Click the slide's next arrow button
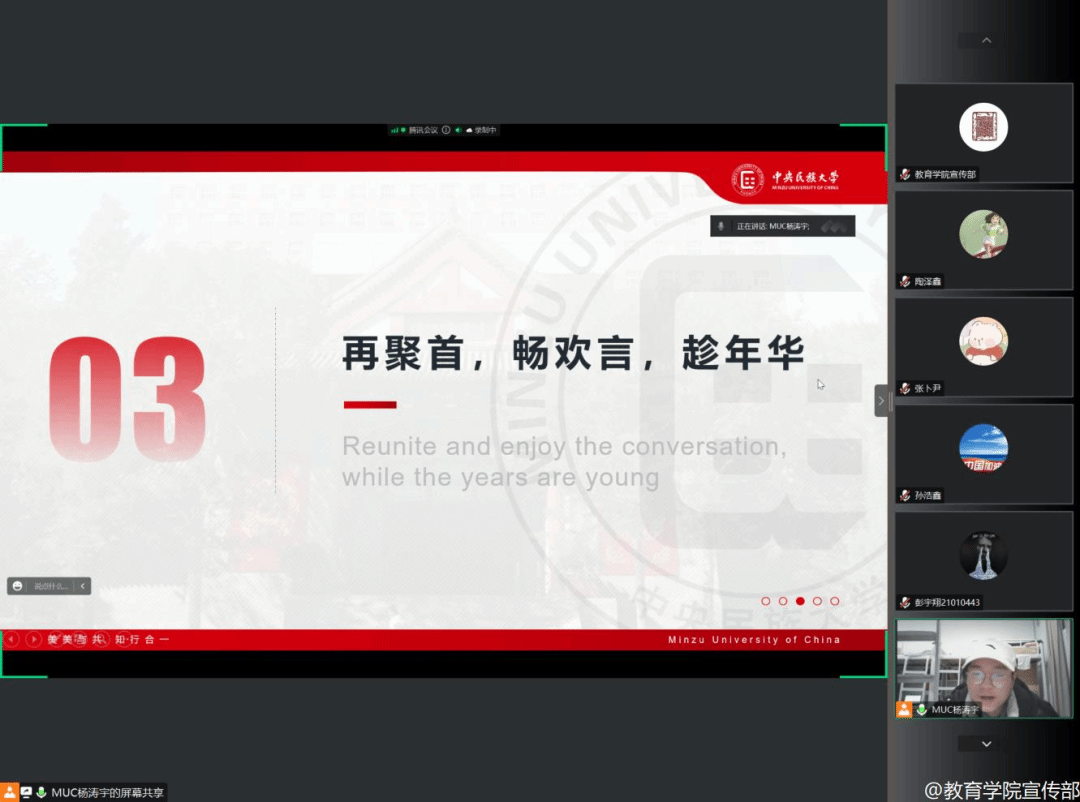This screenshot has height=802, width=1080. 34,639
